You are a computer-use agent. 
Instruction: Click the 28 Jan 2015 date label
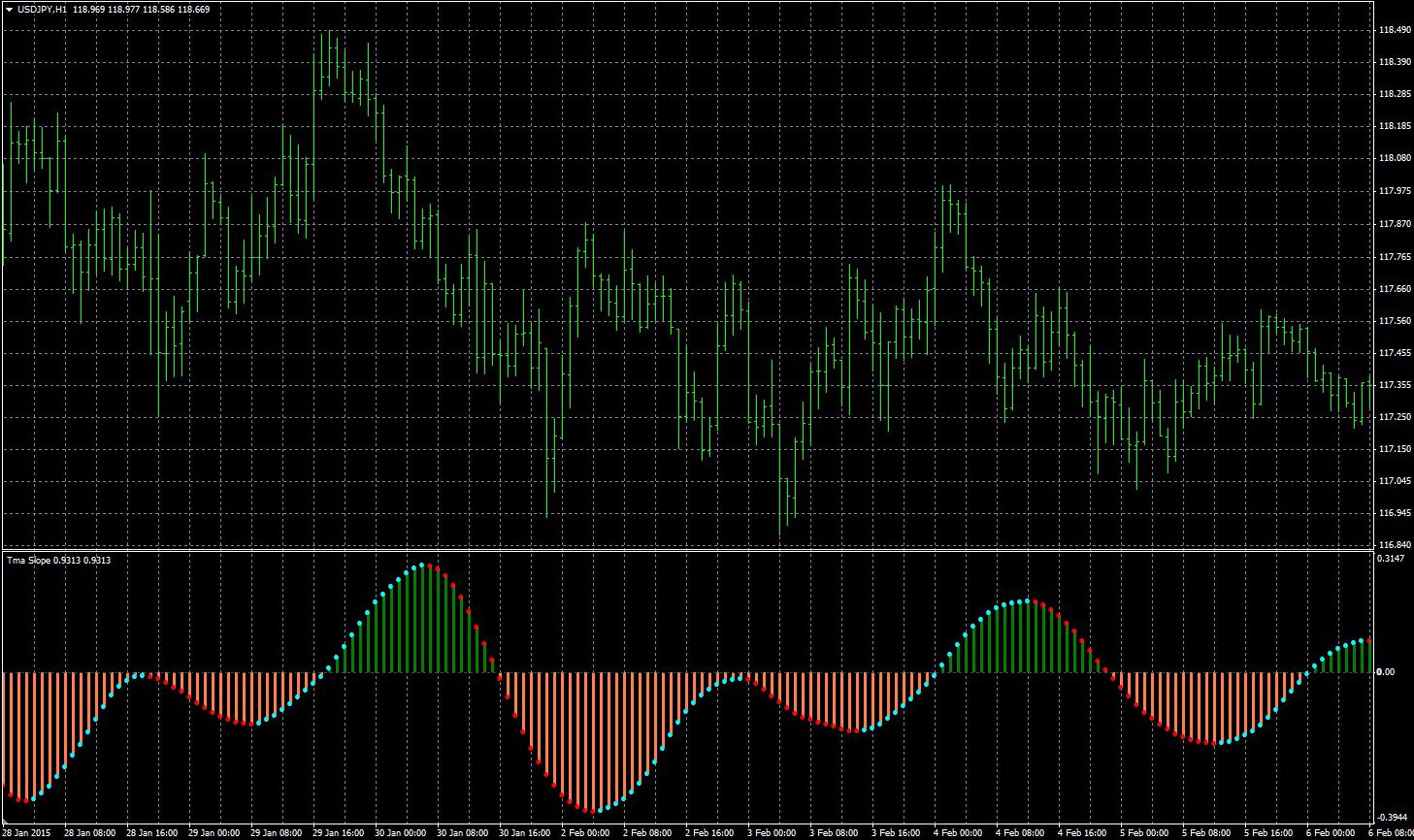25,832
